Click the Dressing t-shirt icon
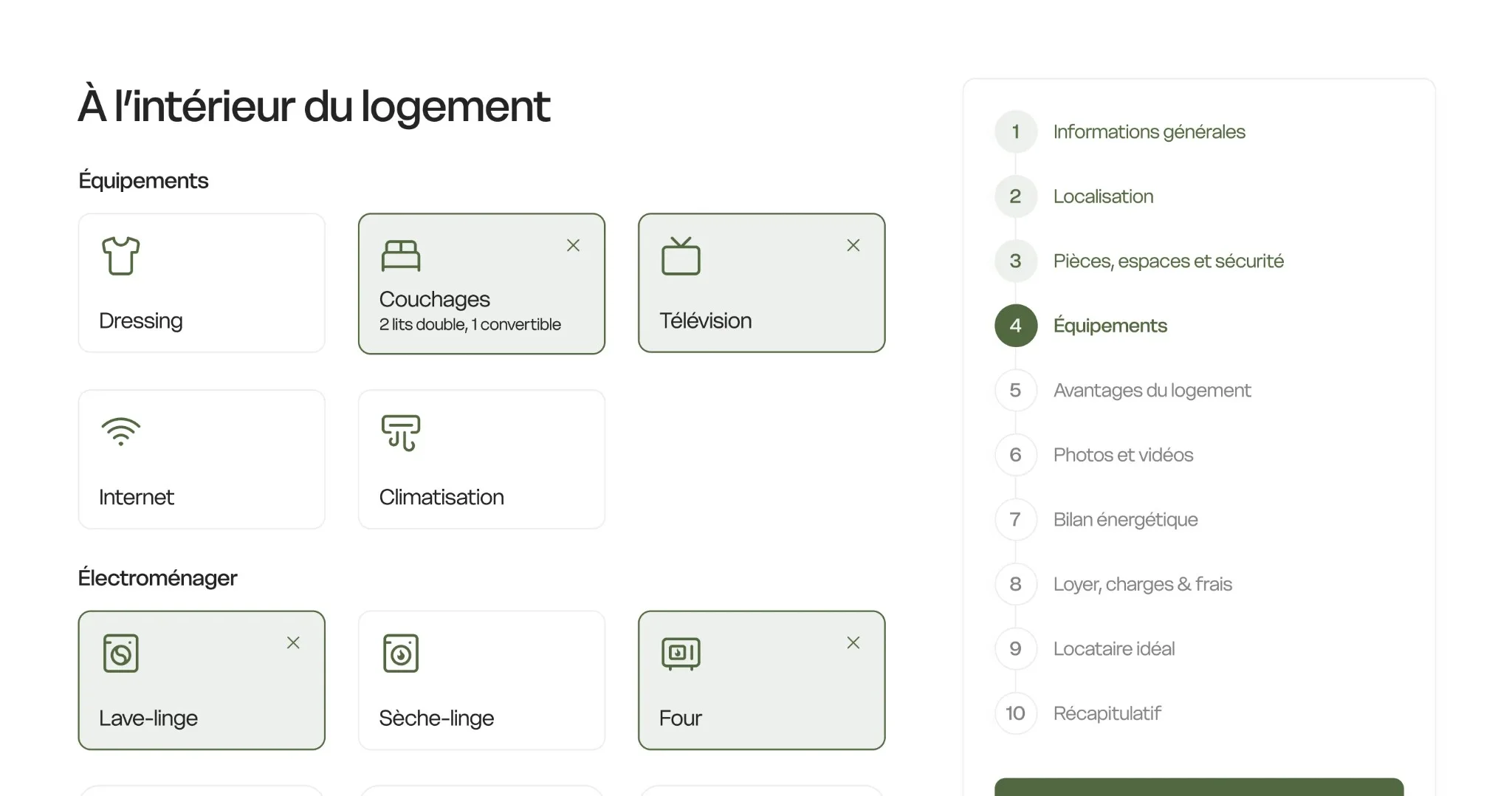Screen dimensions: 1512x796 click(120, 256)
